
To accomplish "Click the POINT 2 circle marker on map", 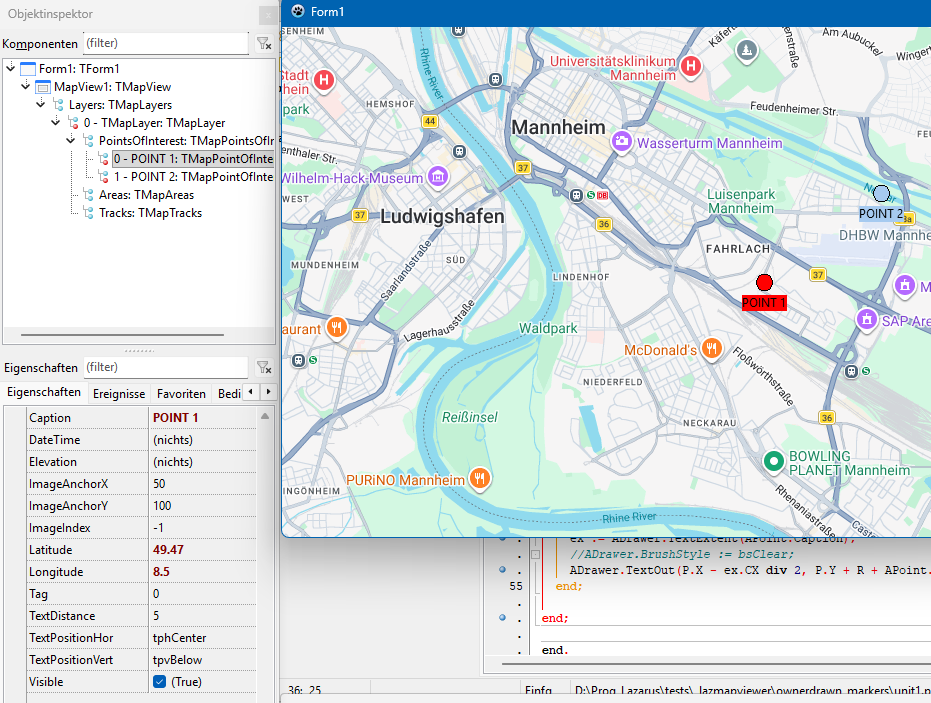I will 881,194.
